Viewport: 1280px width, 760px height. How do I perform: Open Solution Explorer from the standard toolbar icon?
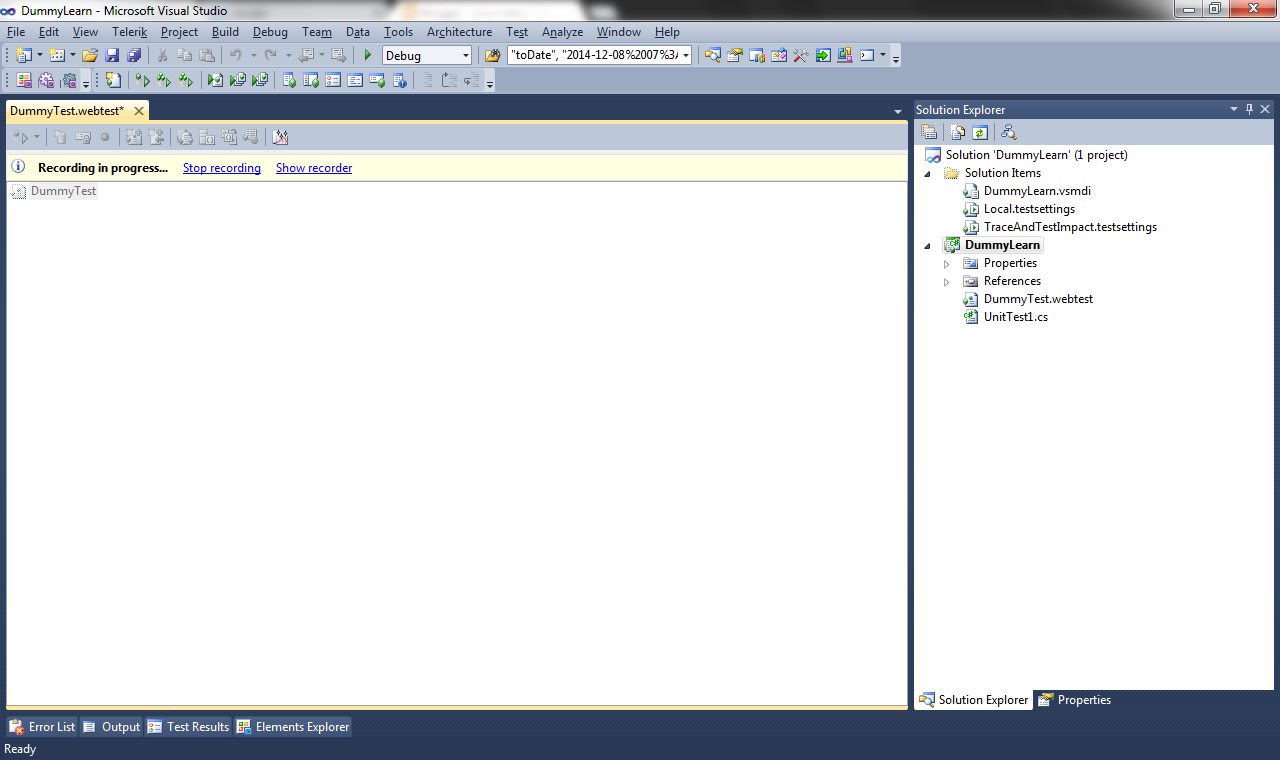pos(713,56)
